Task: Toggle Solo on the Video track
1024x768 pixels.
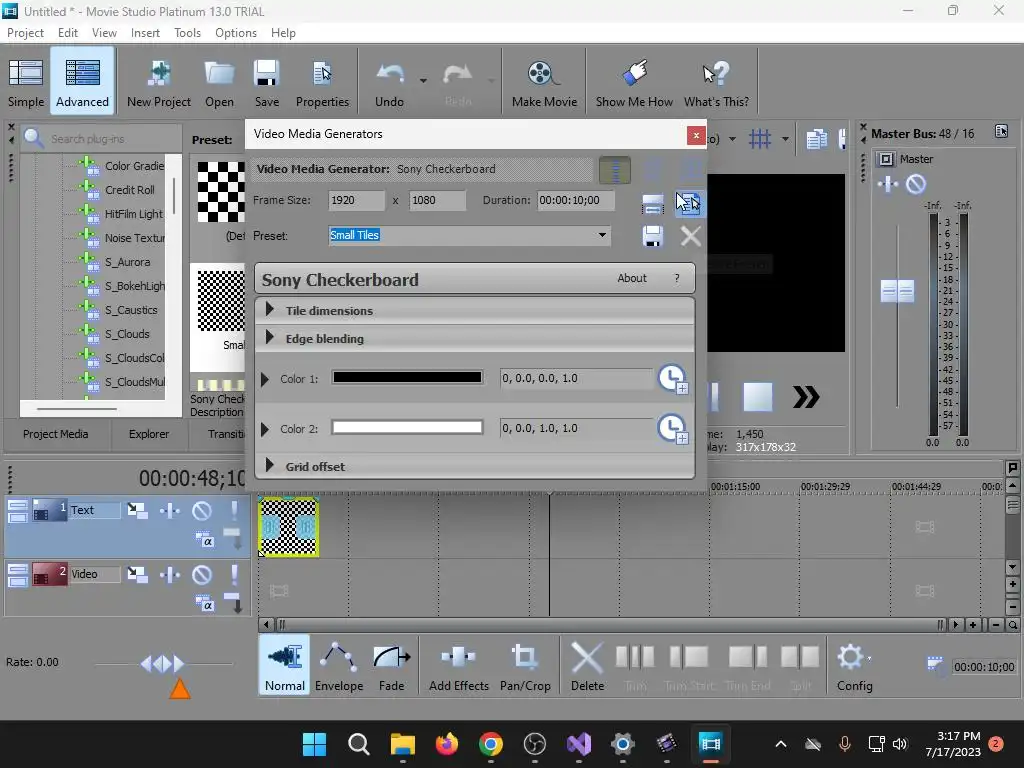Action: click(x=234, y=575)
